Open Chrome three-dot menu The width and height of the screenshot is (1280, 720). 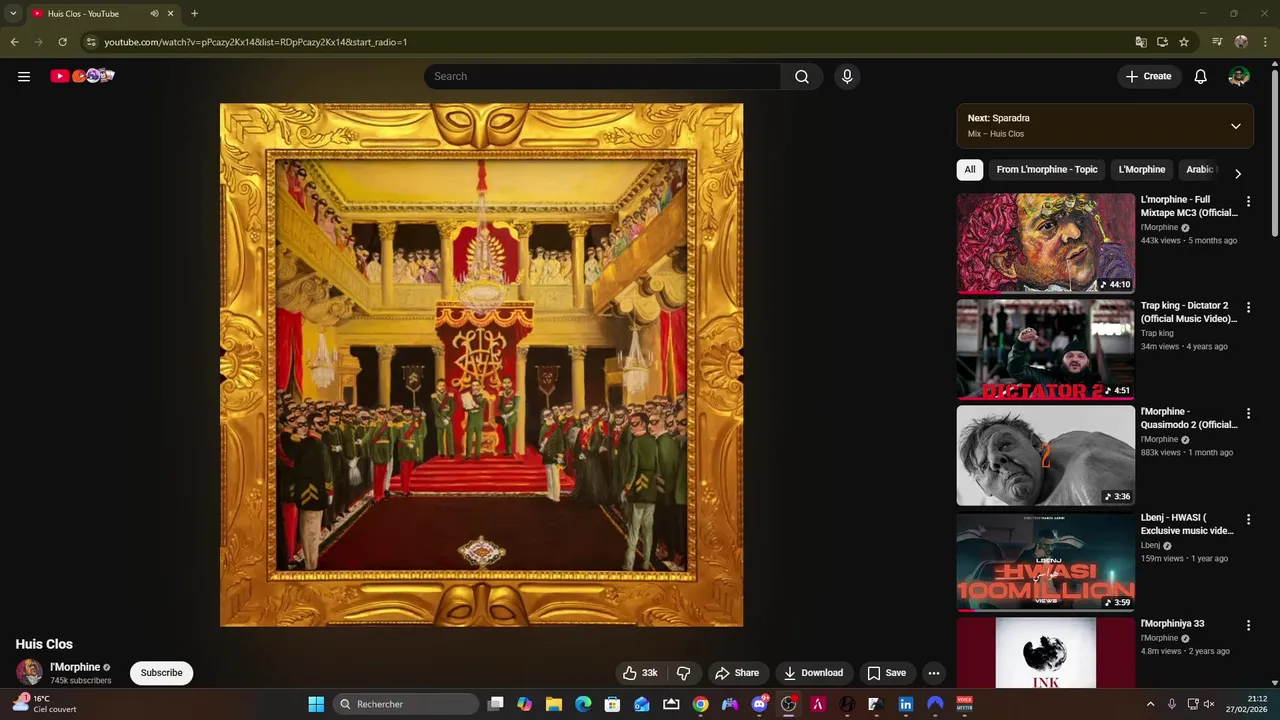[x=1264, y=42]
